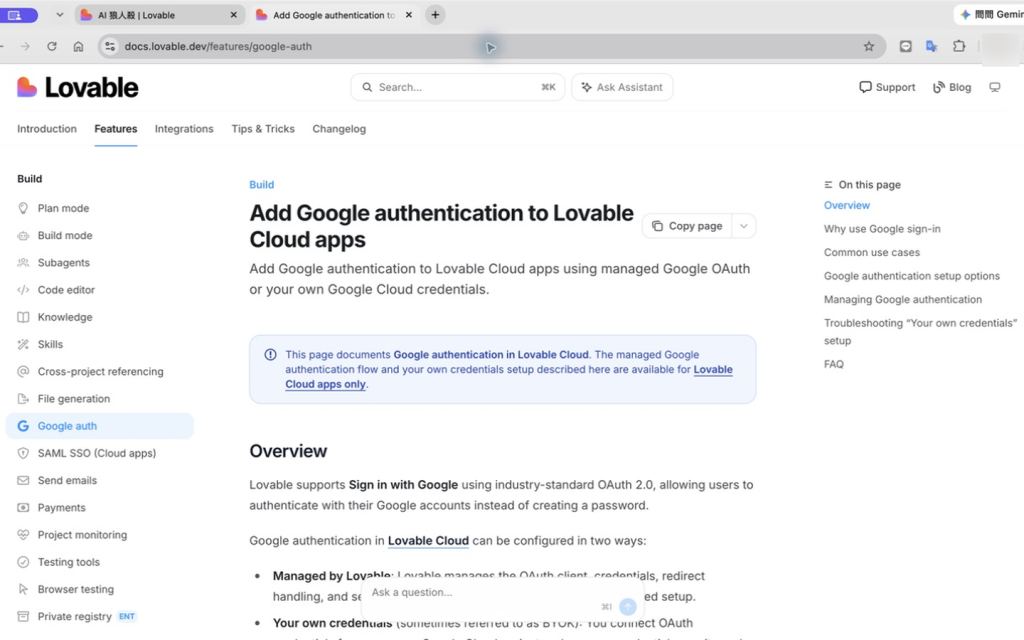1024x640 pixels.
Task: Jump to Why use Google sign-in
Action: pos(882,229)
